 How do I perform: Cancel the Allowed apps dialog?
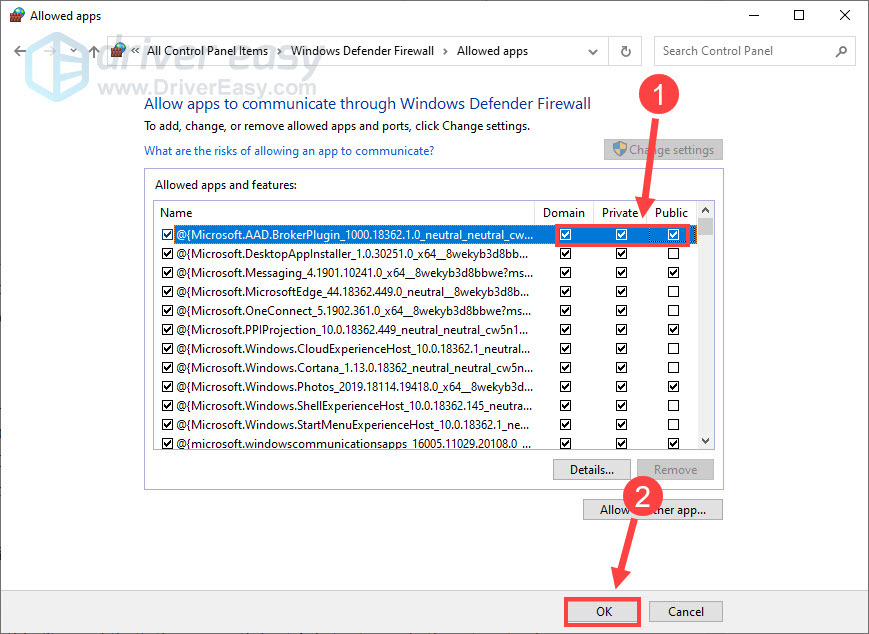[686, 611]
